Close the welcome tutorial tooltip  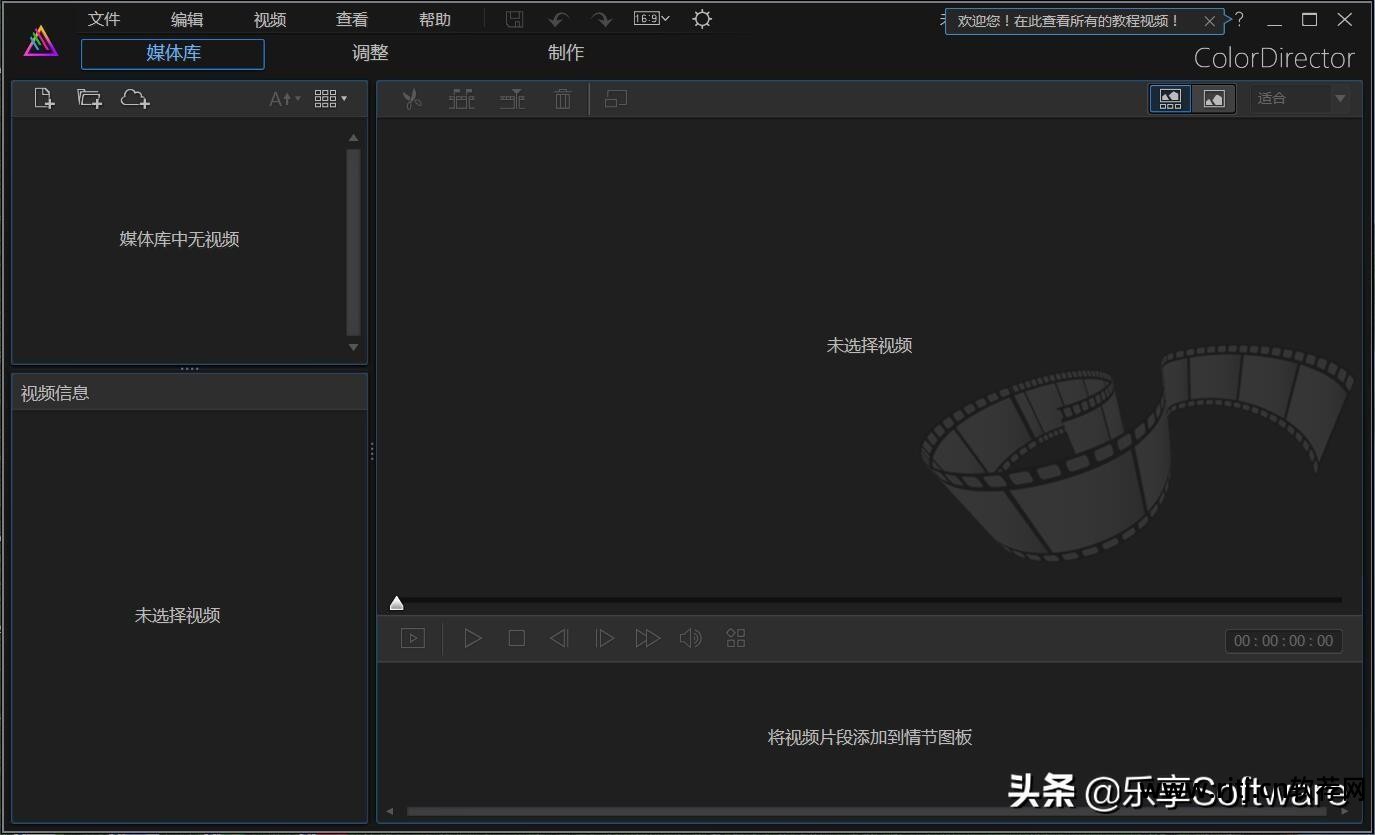1210,21
